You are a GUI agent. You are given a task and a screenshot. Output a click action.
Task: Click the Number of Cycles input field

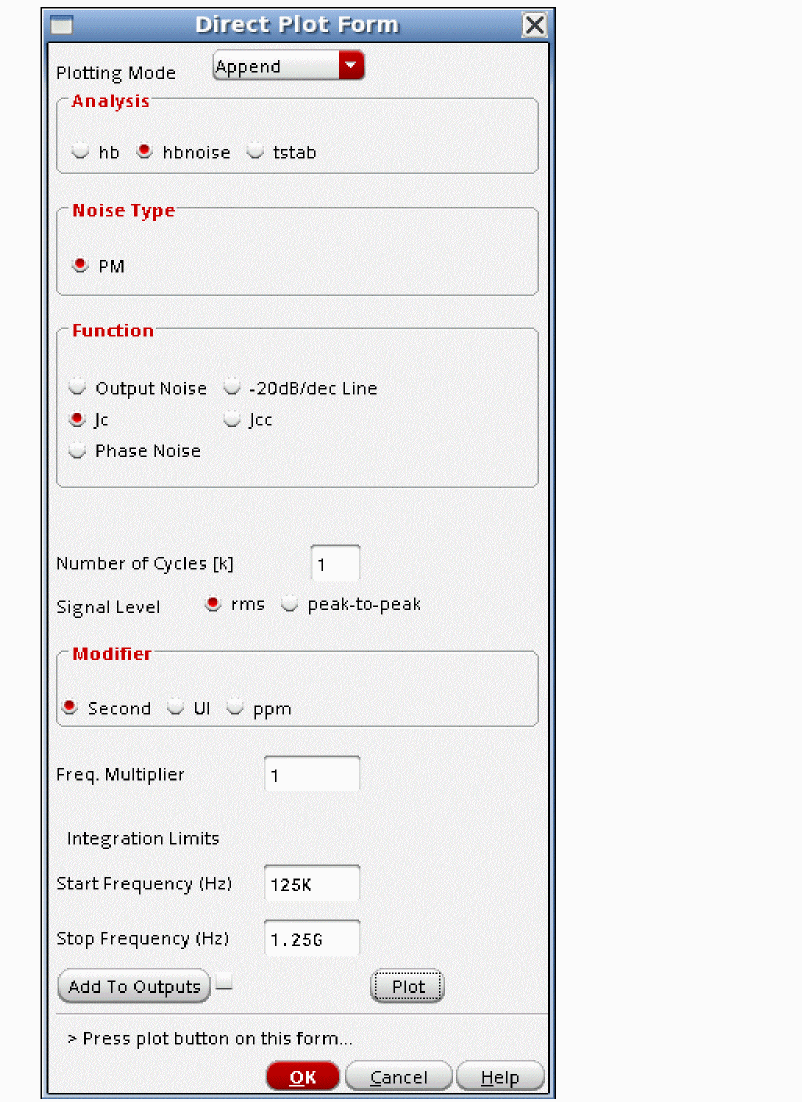[335, 564]
